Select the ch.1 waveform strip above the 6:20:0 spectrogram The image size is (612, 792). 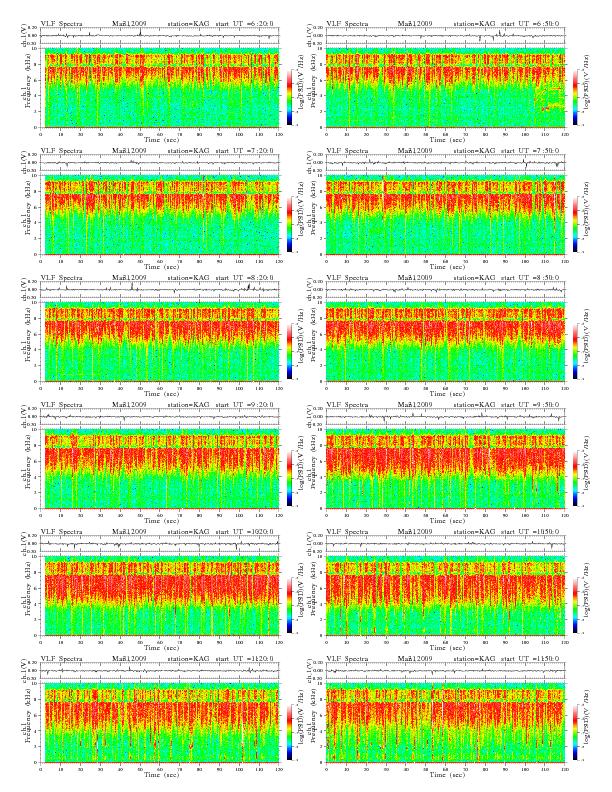[x=160, y=36]
